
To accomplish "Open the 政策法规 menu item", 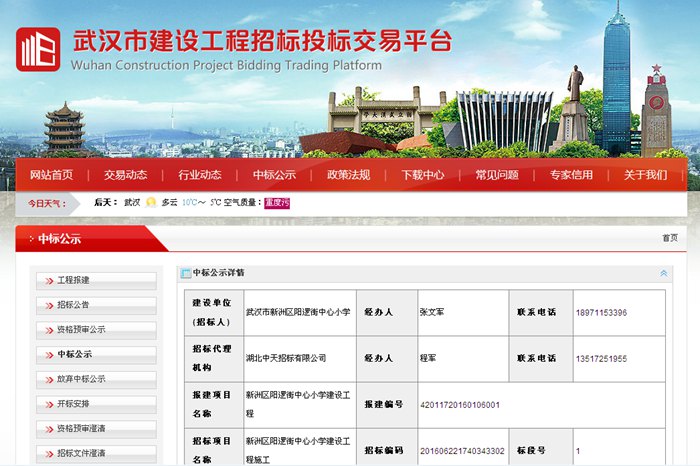I will tap(348, 175).
